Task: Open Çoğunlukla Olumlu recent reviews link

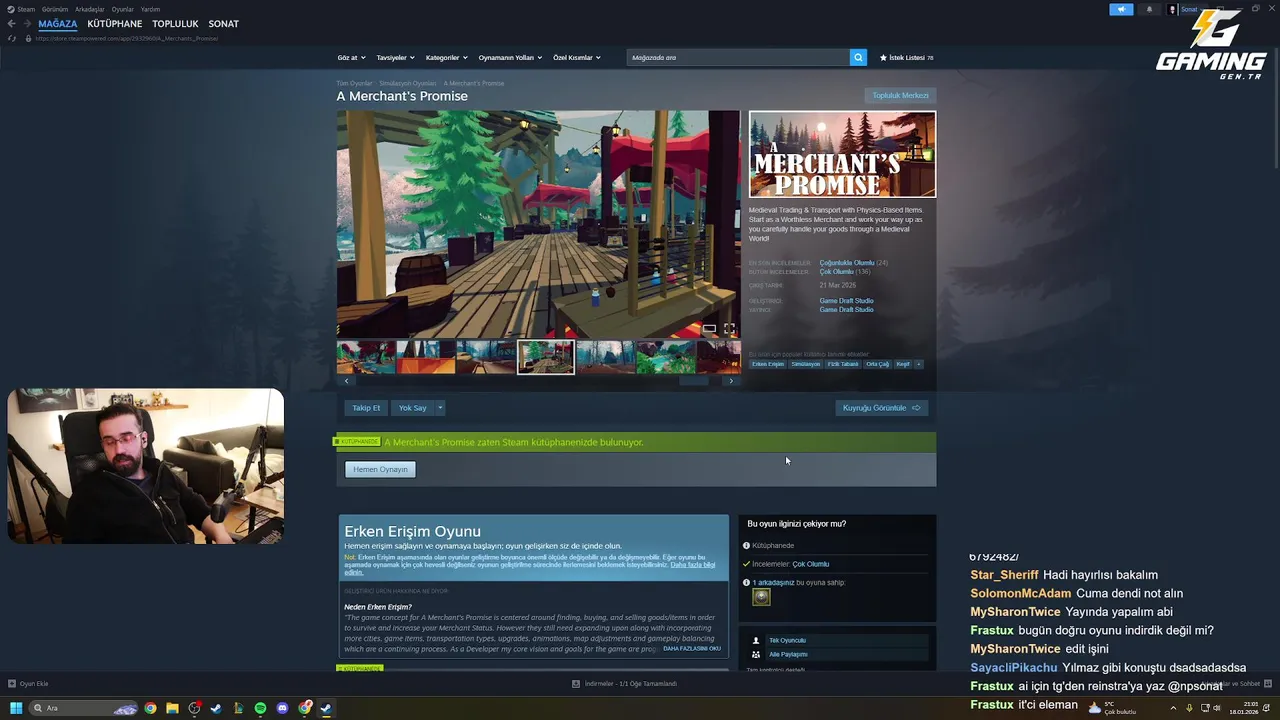Action: pyautogui.click(x=847, y=263)
